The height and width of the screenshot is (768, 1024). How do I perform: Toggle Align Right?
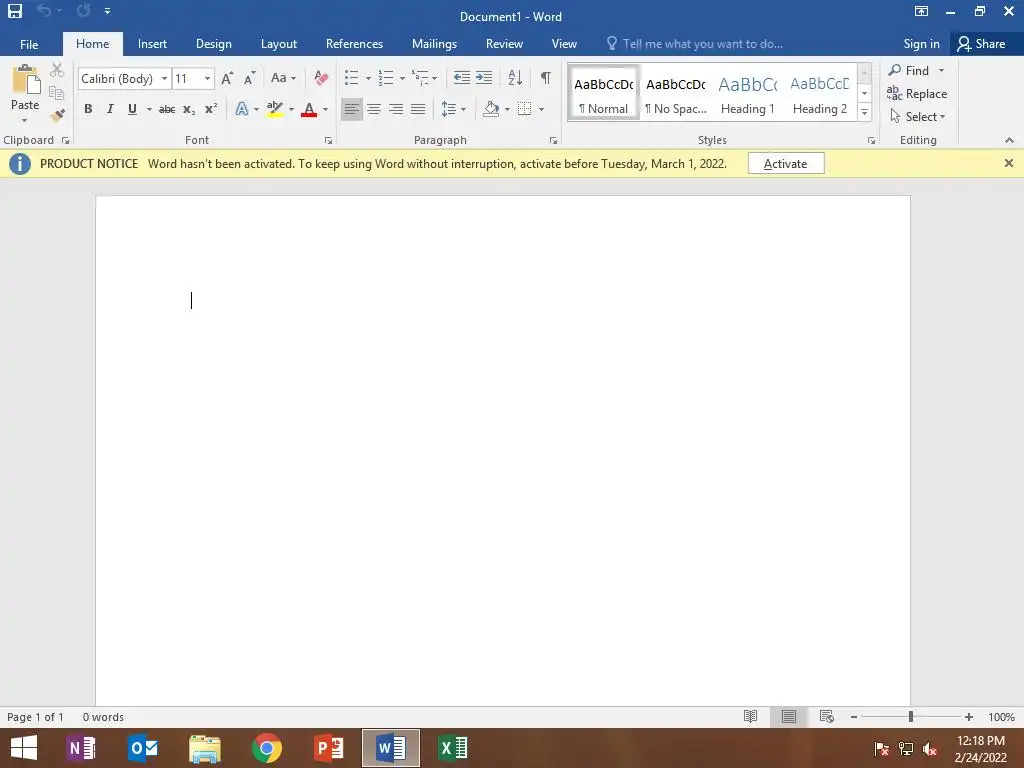pyautogui.click(x=396, y=109)
